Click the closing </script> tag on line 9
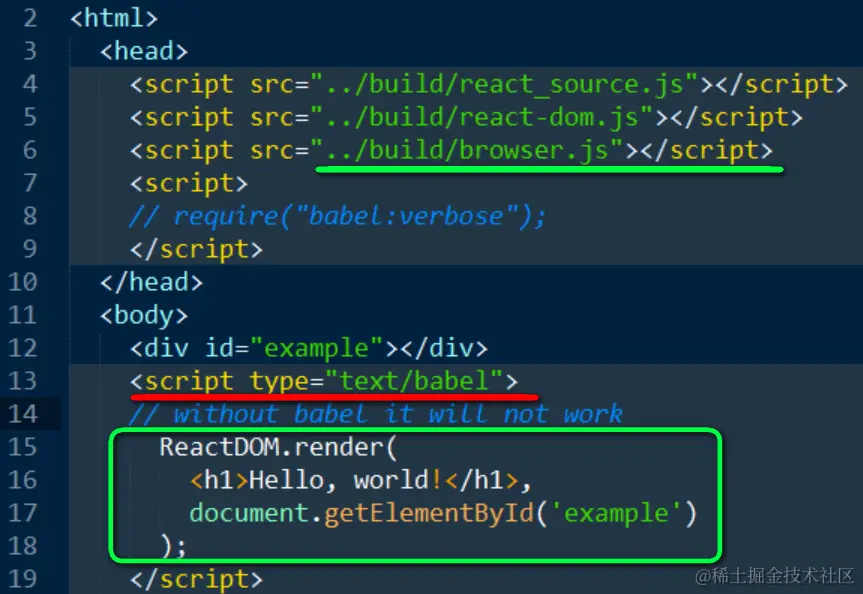 [x=196, y=249]
